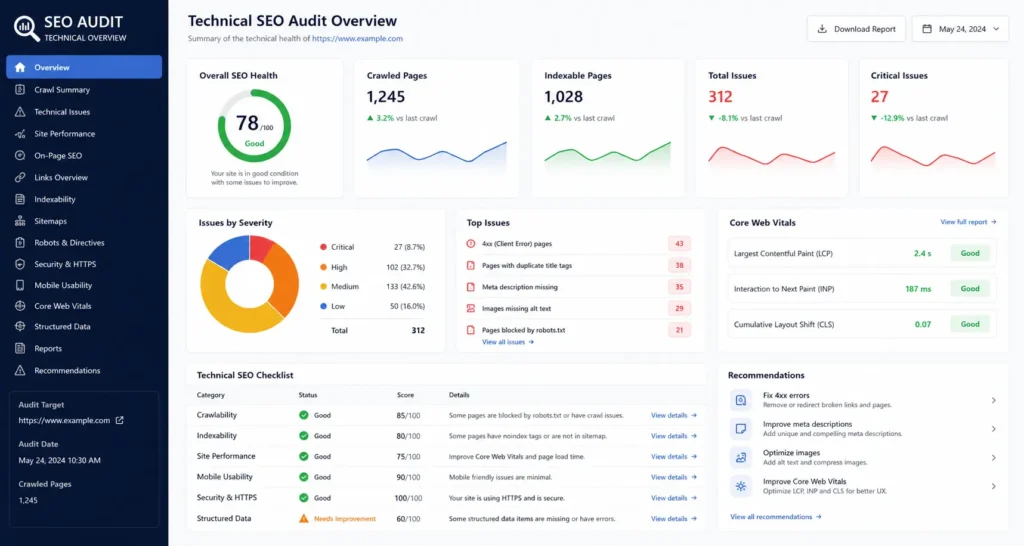Expand the Optimize images chevron
The image size is (1024, 546).
tap(993, 458)
